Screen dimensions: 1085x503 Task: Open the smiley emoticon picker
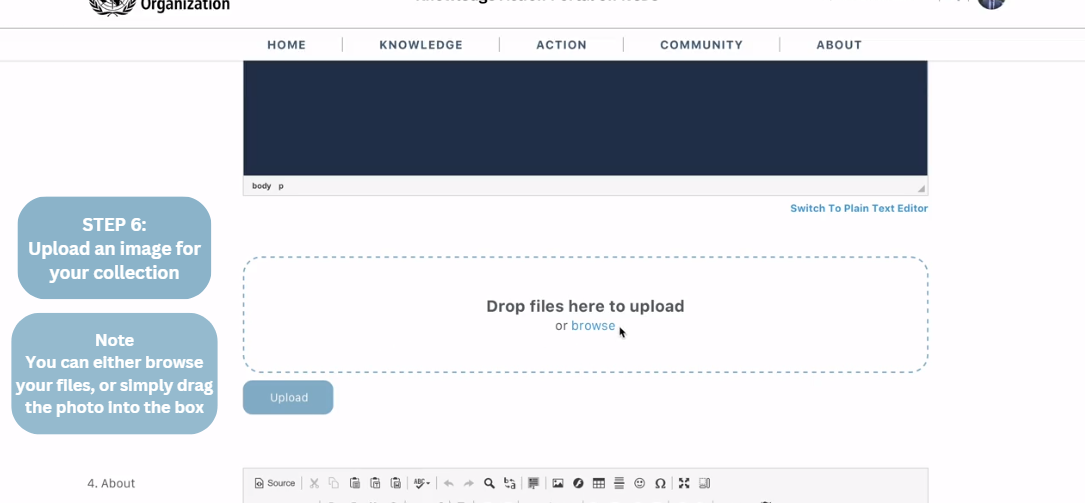(x=640, y=483)
